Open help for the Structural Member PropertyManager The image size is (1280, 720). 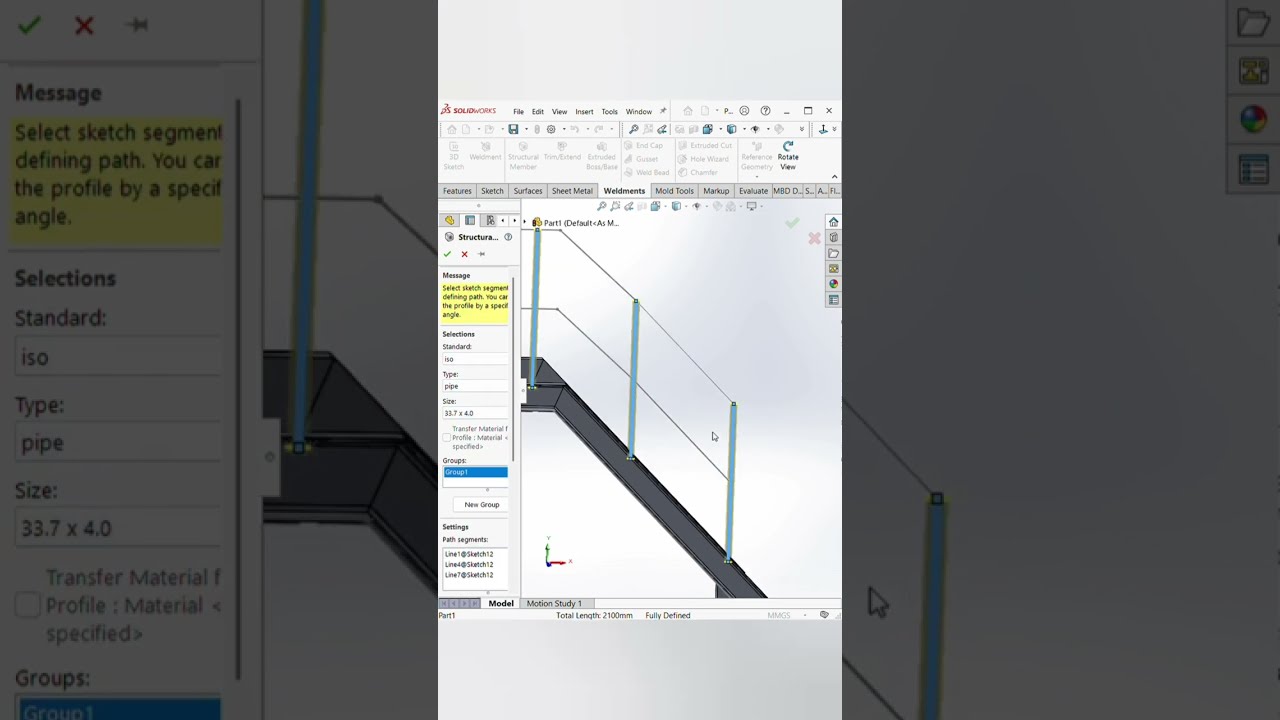[508, 237]
